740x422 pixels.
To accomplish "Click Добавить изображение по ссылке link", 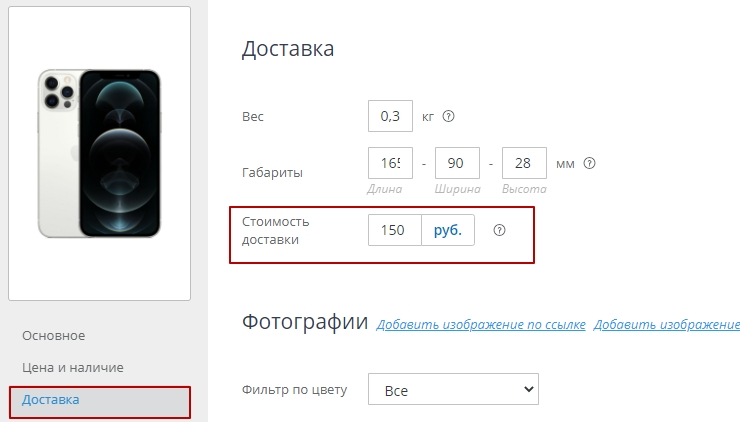I will pos(480,325).
